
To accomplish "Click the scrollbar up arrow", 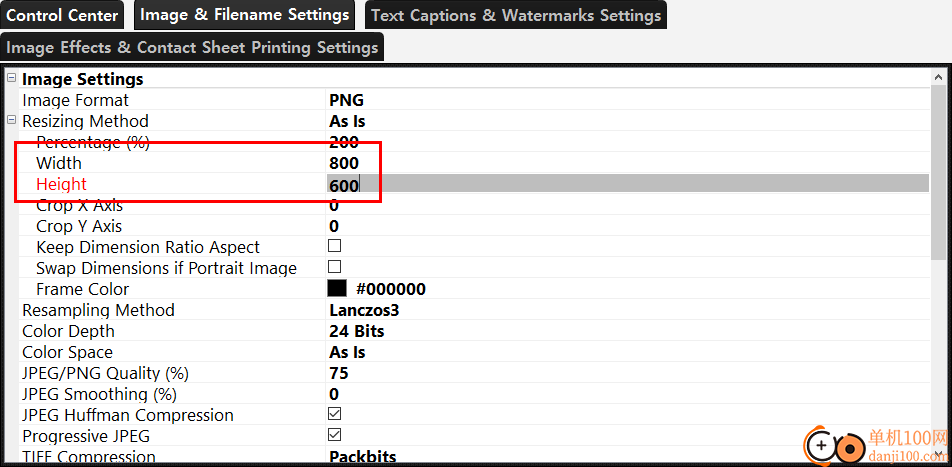I will click(x=940, y=80).
